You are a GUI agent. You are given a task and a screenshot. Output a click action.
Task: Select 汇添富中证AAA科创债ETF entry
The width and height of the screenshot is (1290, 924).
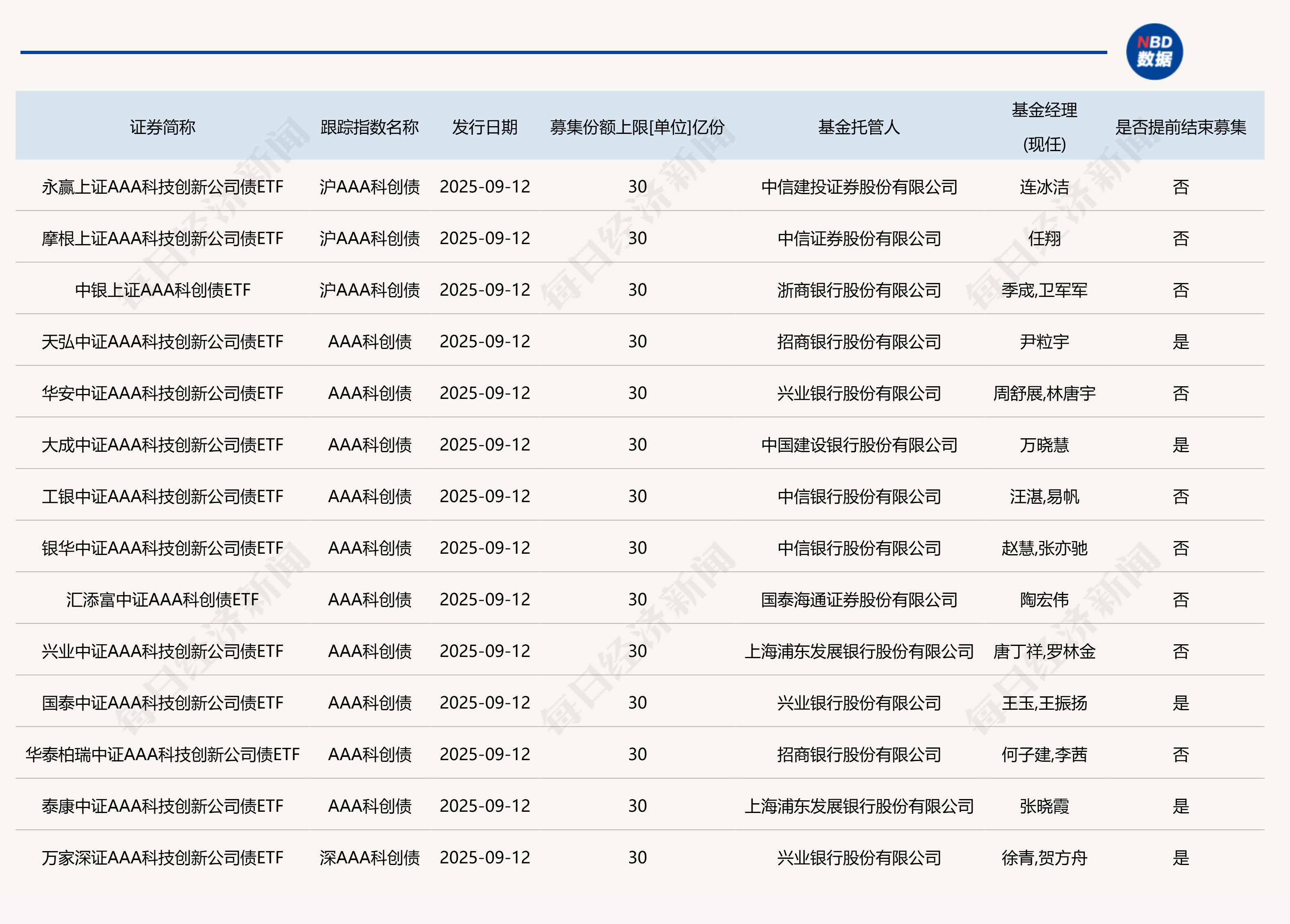pos(163,600)
